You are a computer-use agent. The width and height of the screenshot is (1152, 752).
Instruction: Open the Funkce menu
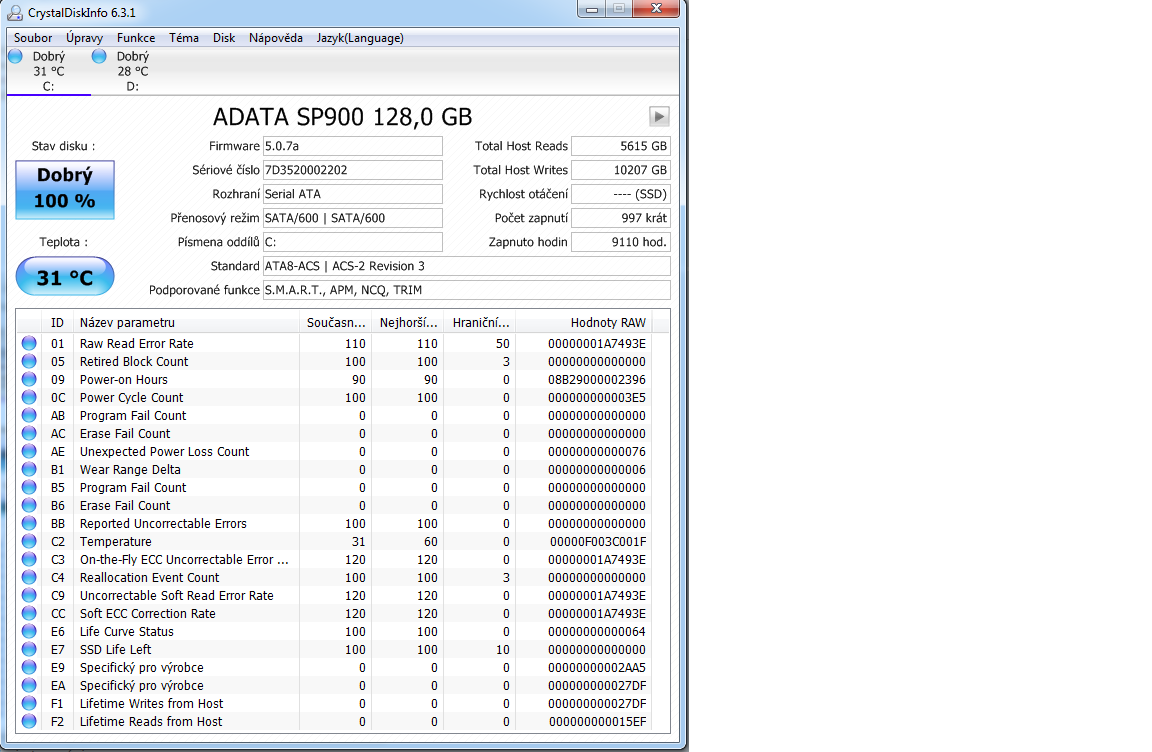click(136, 38)
